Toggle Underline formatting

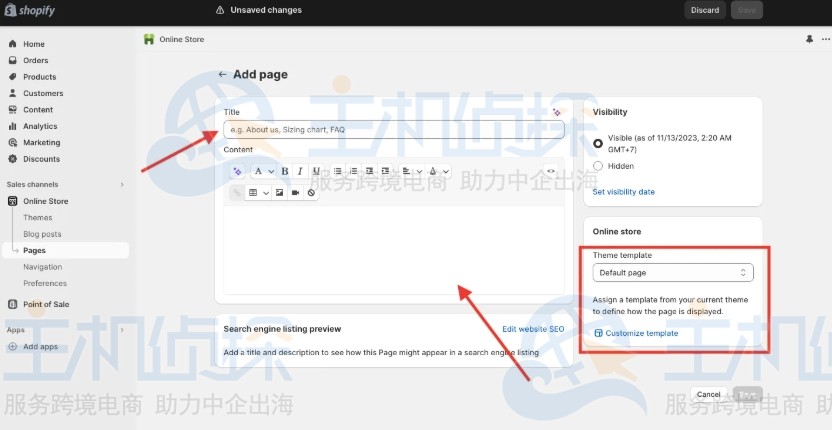(x=316, y=171)
